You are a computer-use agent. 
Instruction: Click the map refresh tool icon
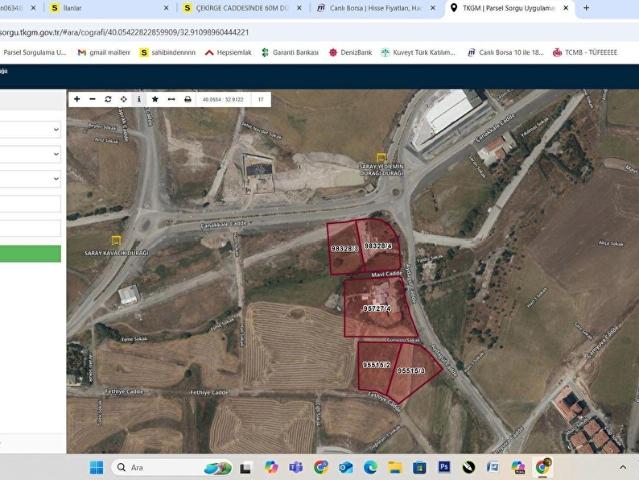108,99
